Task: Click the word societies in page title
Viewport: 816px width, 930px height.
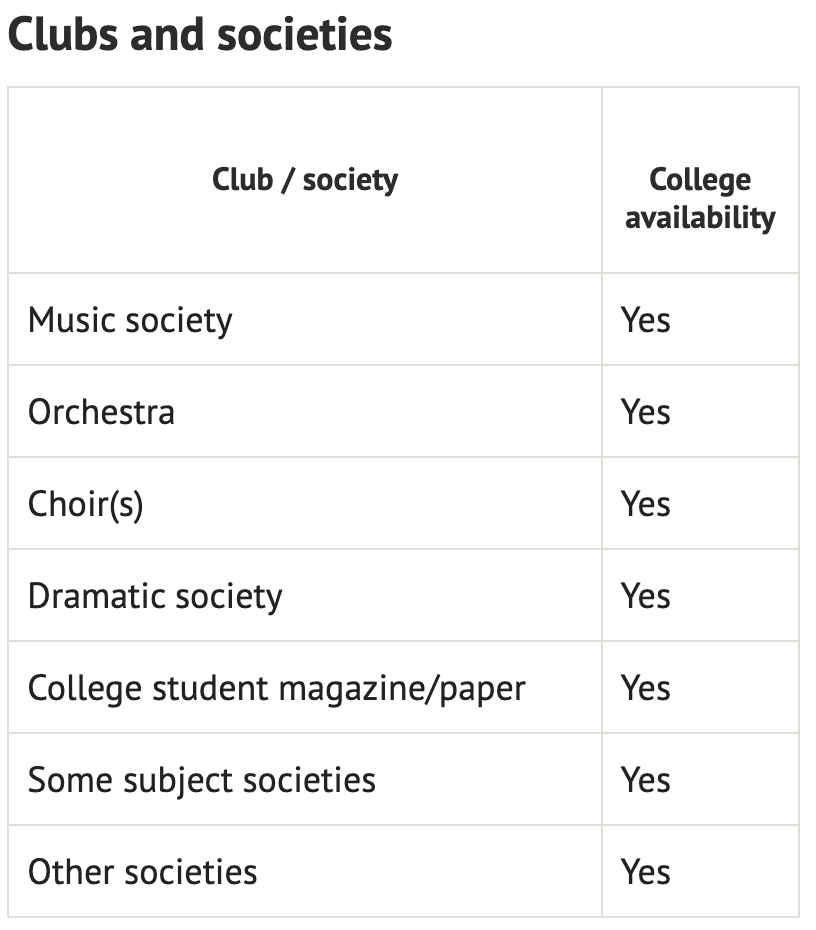Action: click(x=305, y=34)
